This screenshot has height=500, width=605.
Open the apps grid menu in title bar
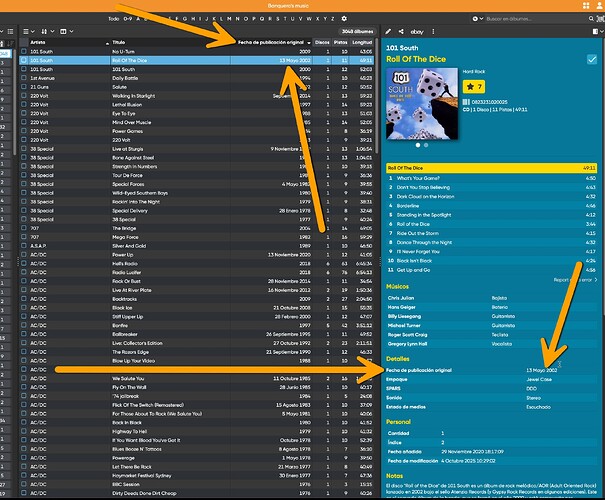pyautogui.click(x=586, y=5)
